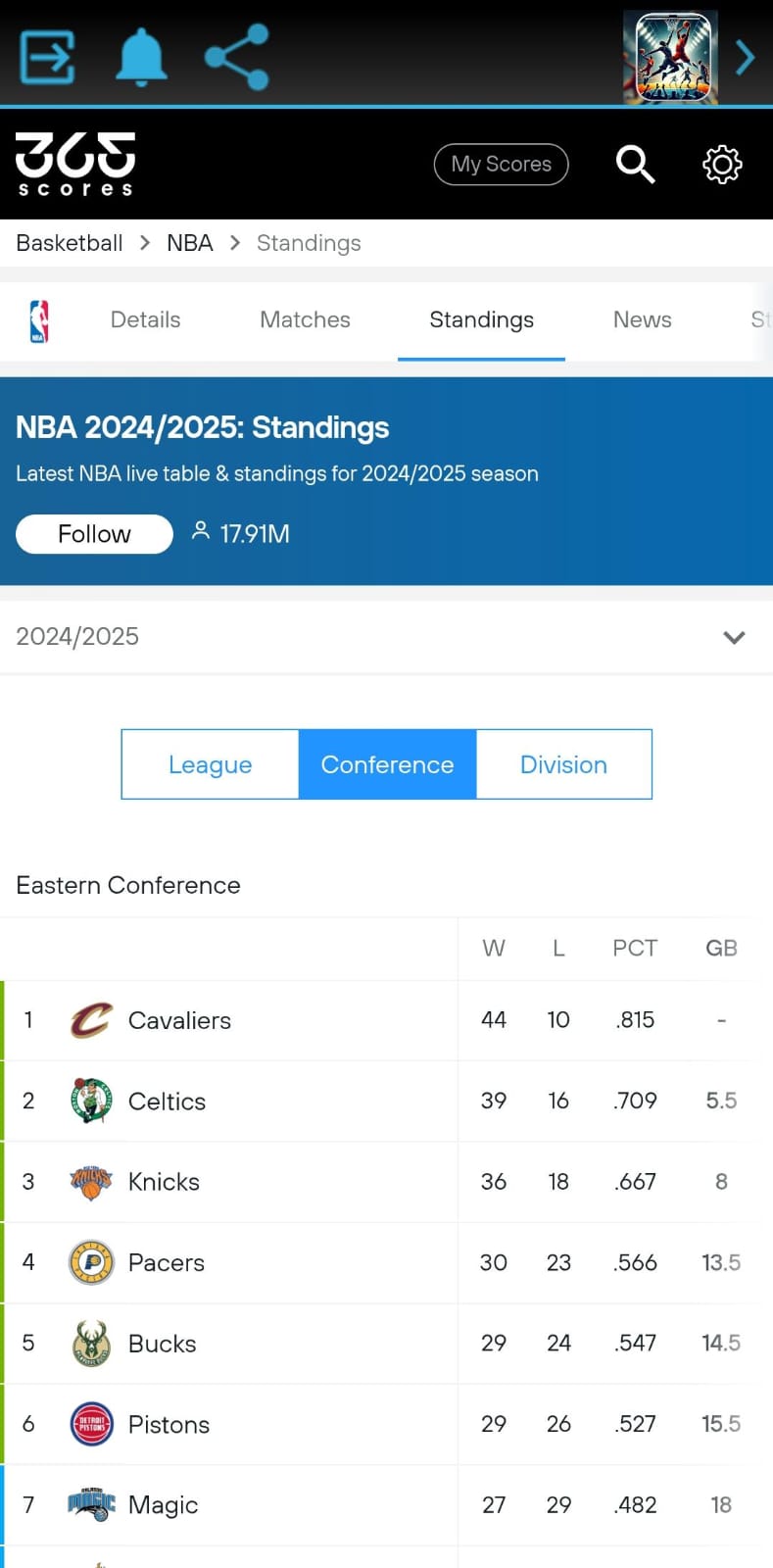Open the My Scores button
Screen dimensions: 773x1568
coord(502,164)
